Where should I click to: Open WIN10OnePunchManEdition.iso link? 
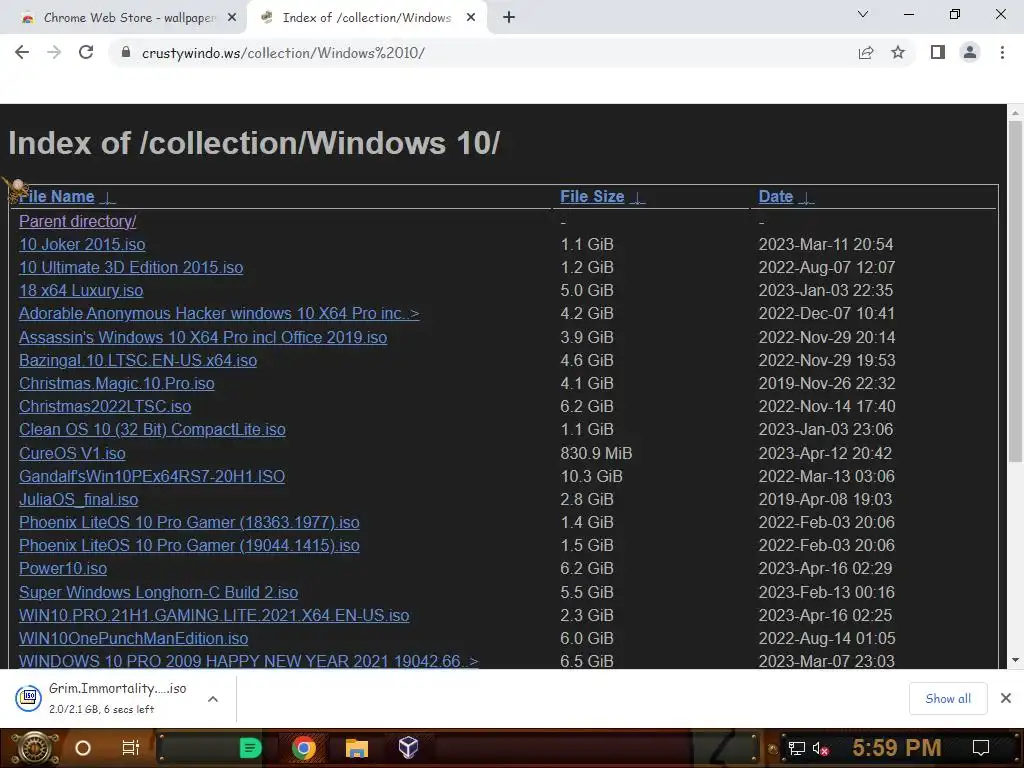click(x=134, y=638)
